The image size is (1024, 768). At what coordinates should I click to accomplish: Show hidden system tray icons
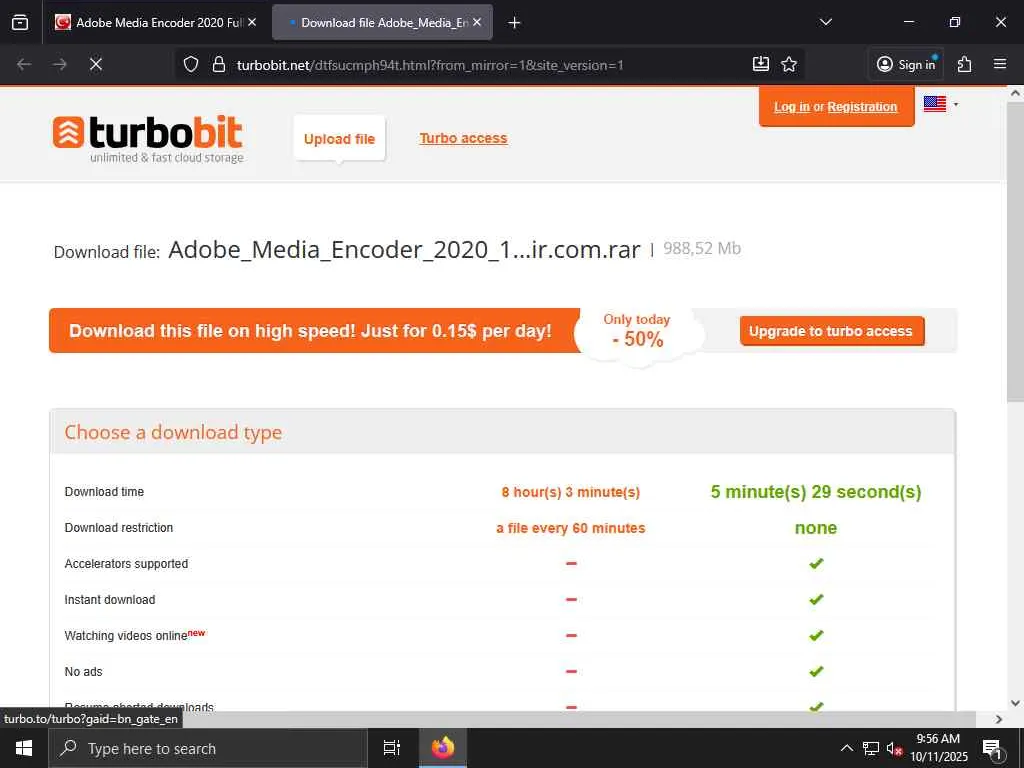pos(846,748)
